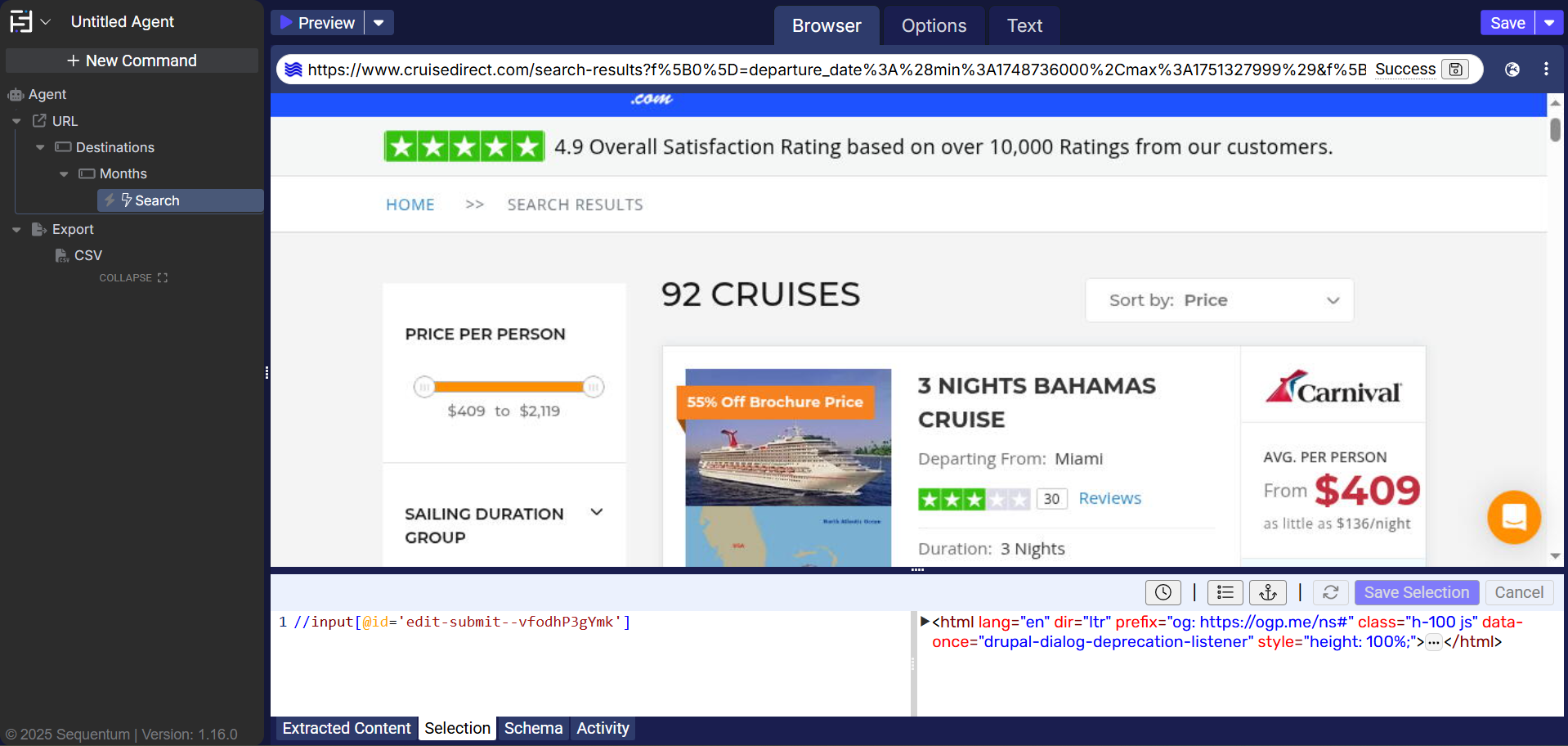Open the Sort by Price dropdown
This screenshot has width=1568, height=746.
tap(1218, 300)
